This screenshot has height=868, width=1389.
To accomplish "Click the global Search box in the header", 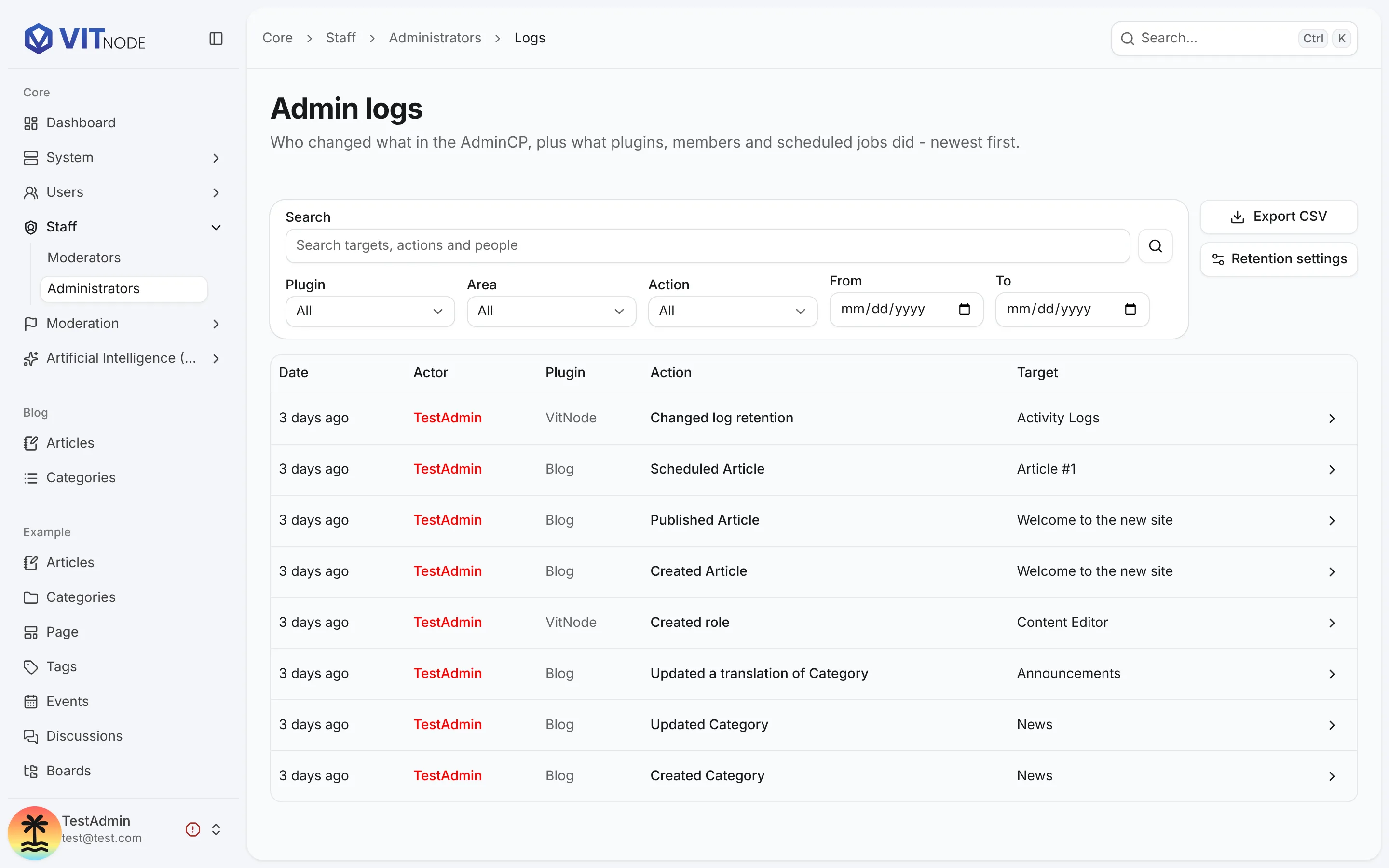I will [1234, 39].
